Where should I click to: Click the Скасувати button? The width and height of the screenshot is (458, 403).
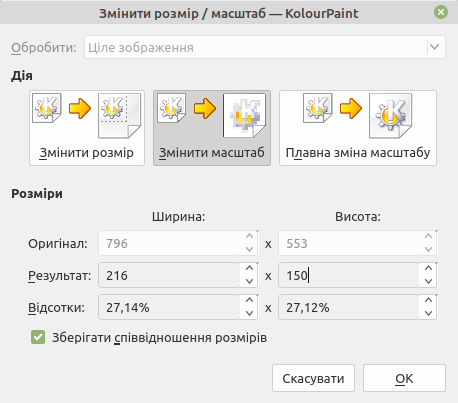tap(313, 378)
